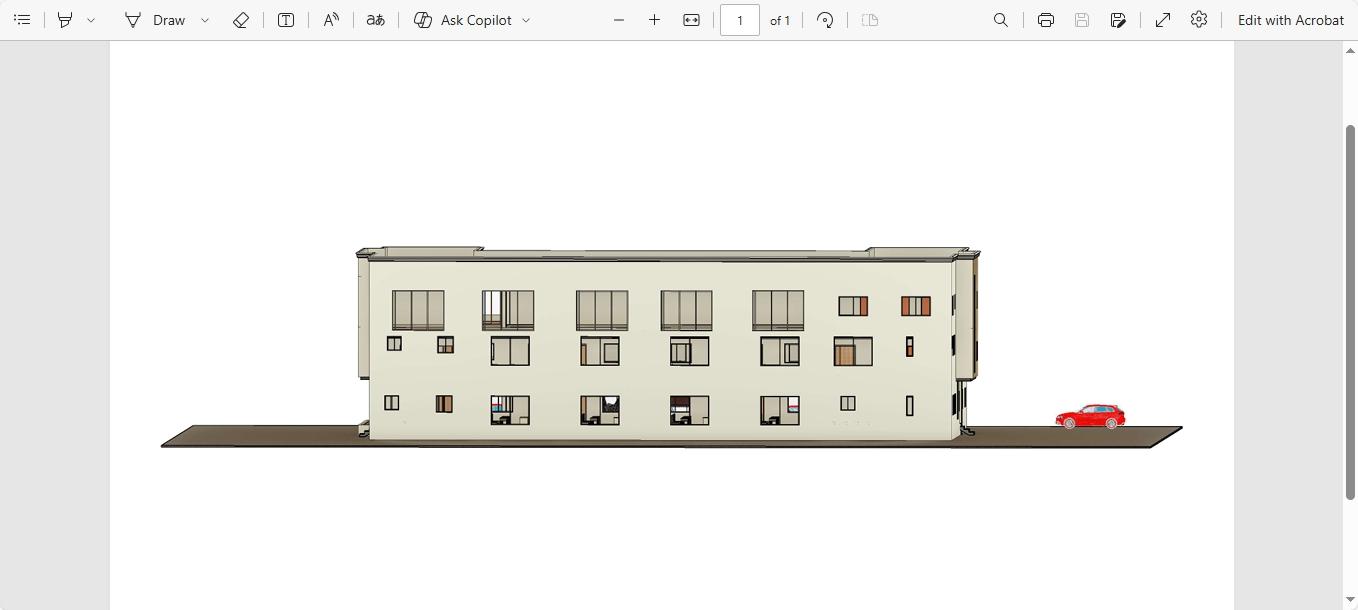This screenshot has height=610, width=1358.
Task: Print the PDF document
Action: click(1046, 20)
